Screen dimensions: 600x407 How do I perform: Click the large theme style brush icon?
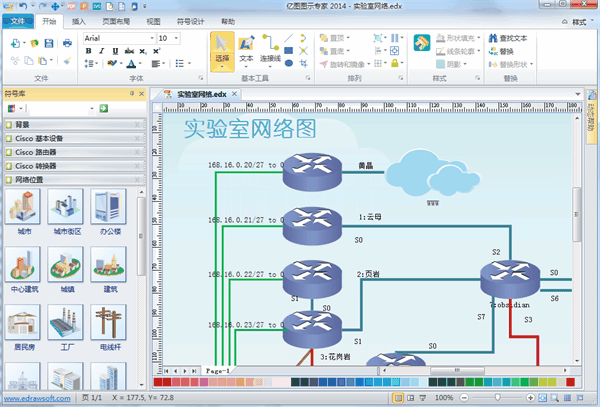422,42
